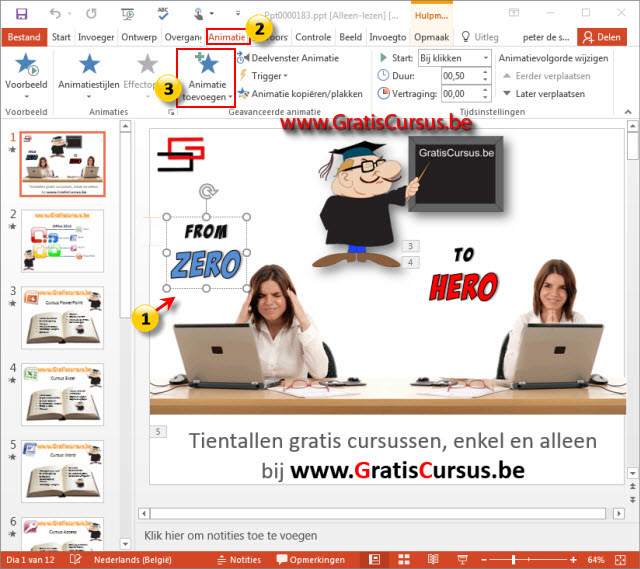Viewport: 640px width, 569px height.
Task: Toggle Notities in the status bar
Action: 239,560
